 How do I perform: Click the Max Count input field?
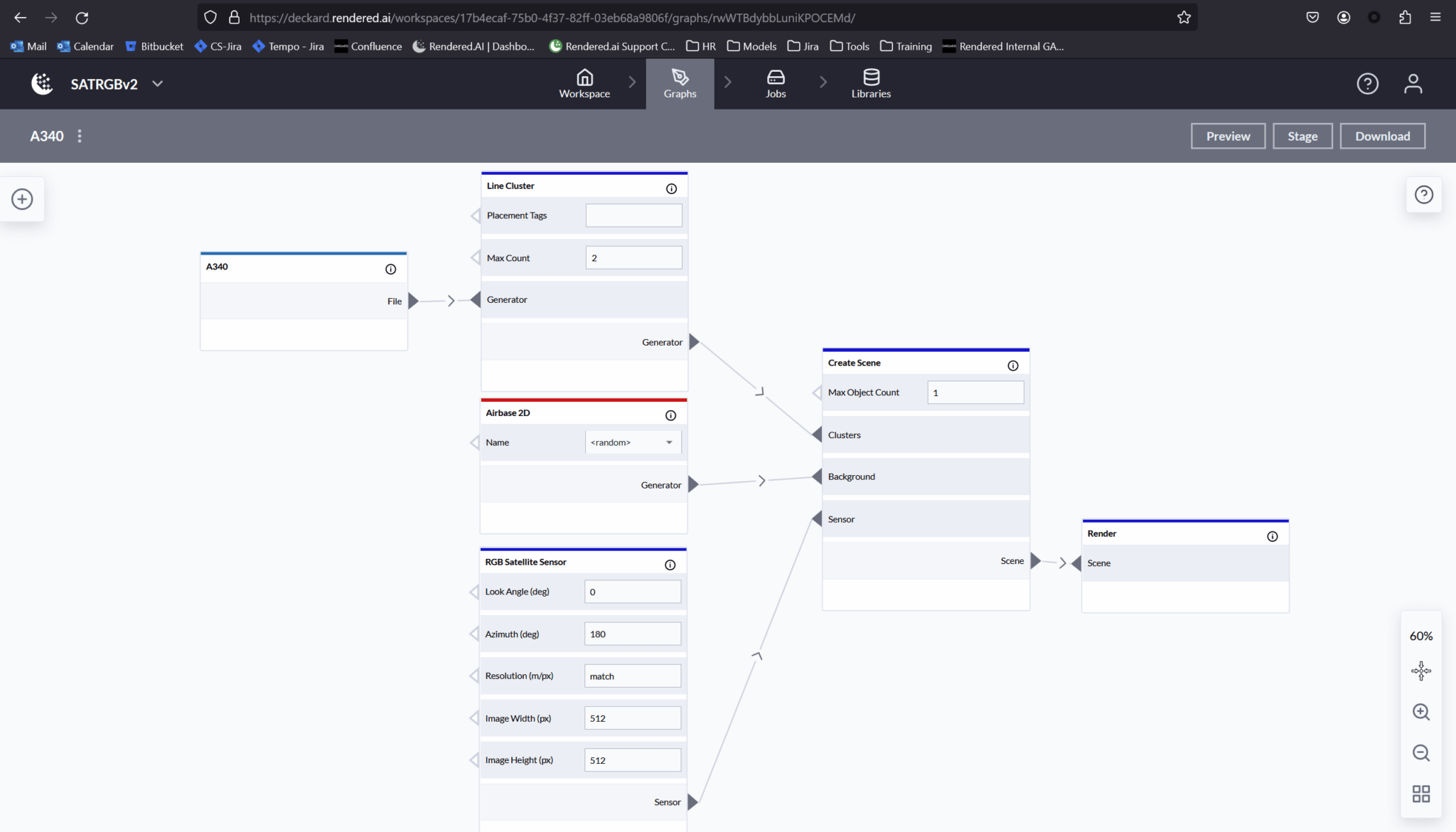pos(633,257)
